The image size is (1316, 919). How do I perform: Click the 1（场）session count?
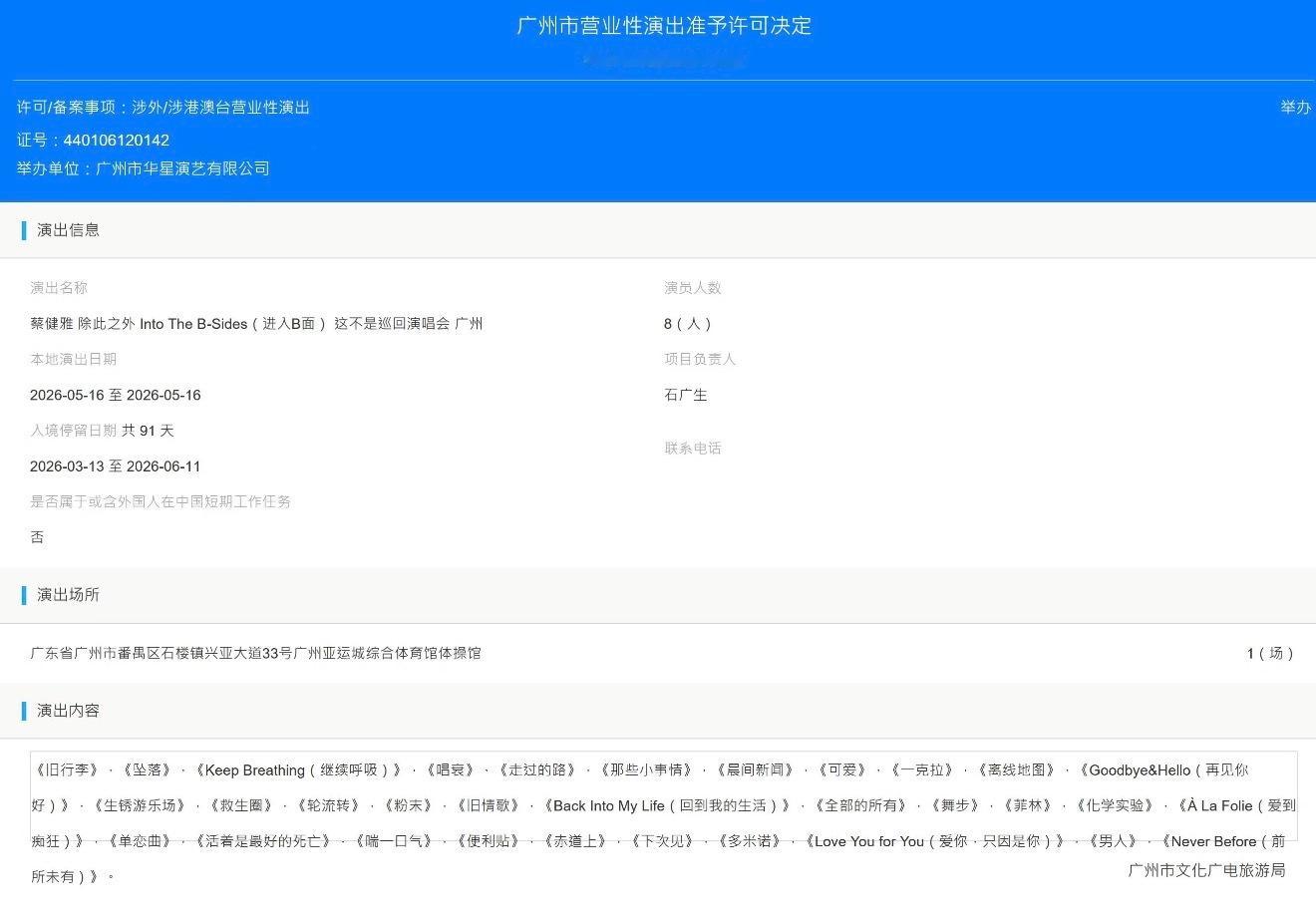(x=1270, y=653)
